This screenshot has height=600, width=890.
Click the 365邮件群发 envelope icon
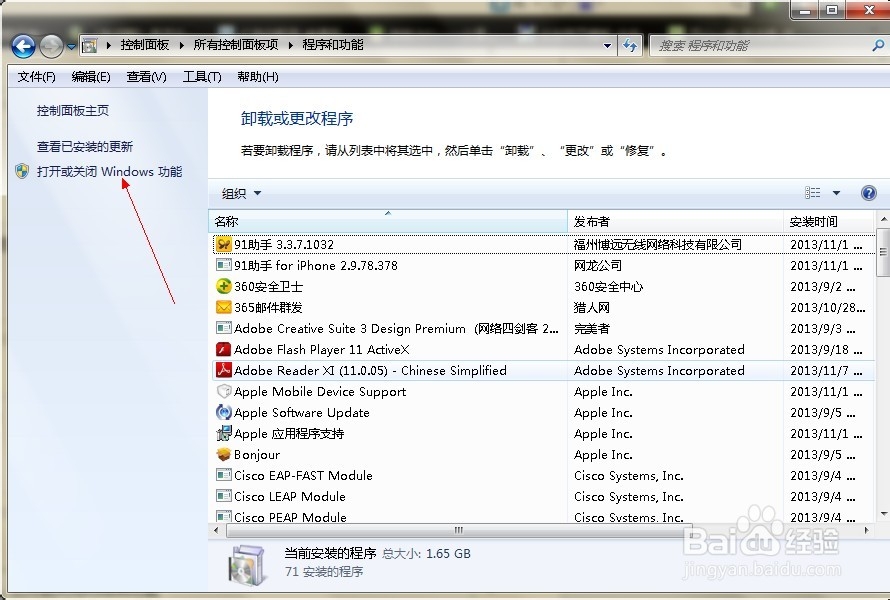point(224,307)
